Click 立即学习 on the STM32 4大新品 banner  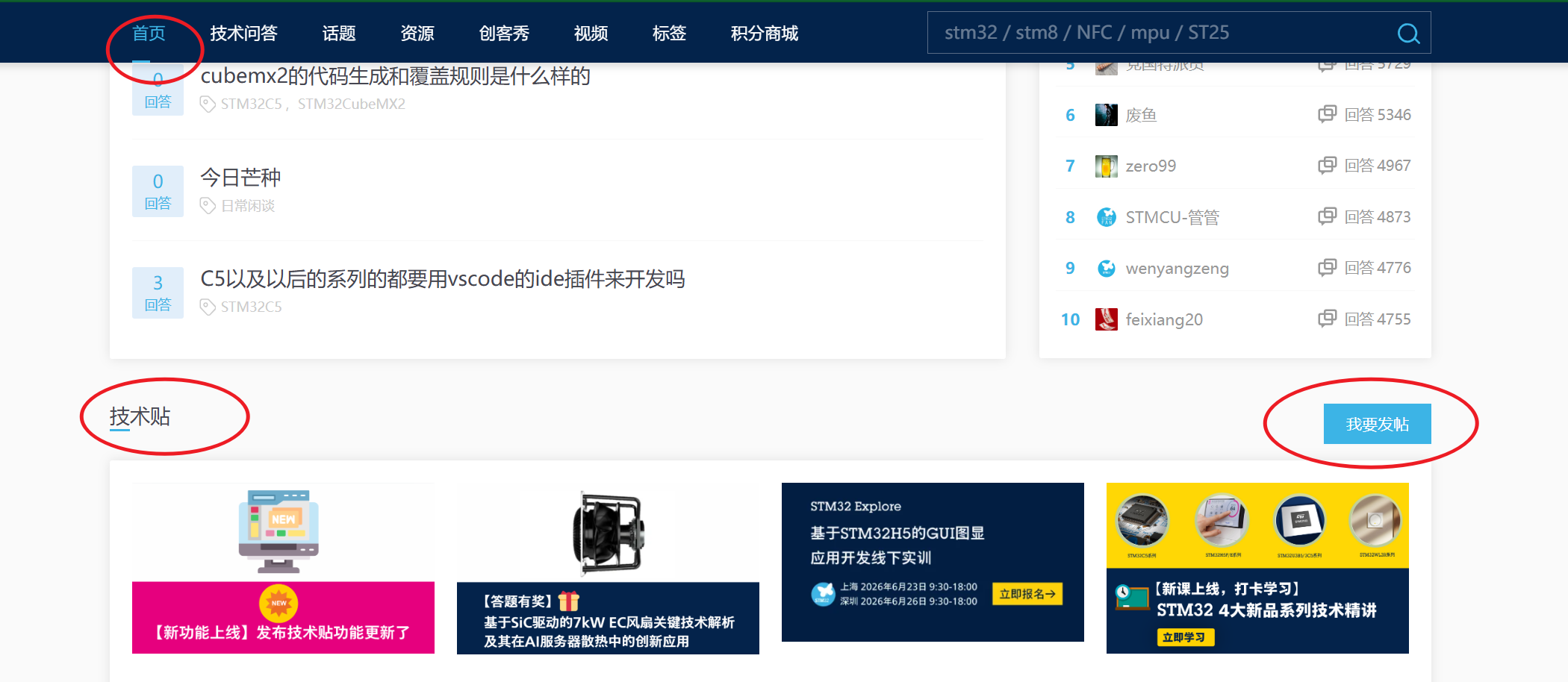[1186, 637]
